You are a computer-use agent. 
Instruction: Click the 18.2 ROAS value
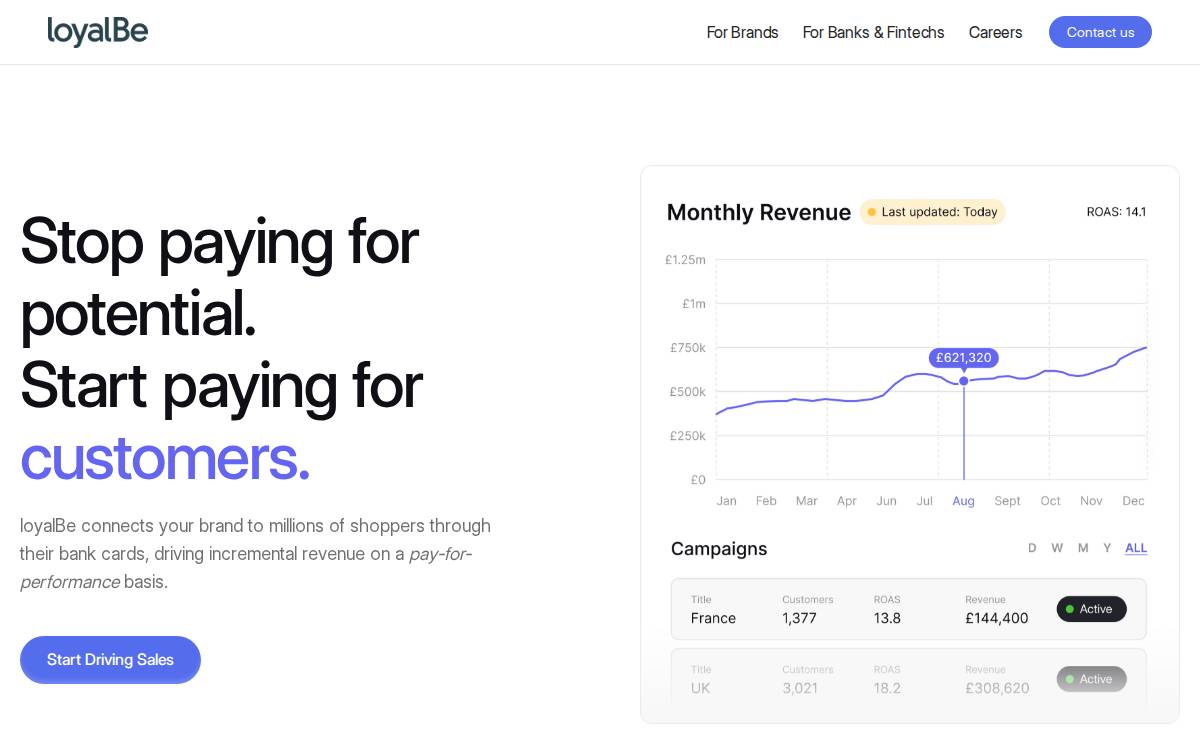887,688
